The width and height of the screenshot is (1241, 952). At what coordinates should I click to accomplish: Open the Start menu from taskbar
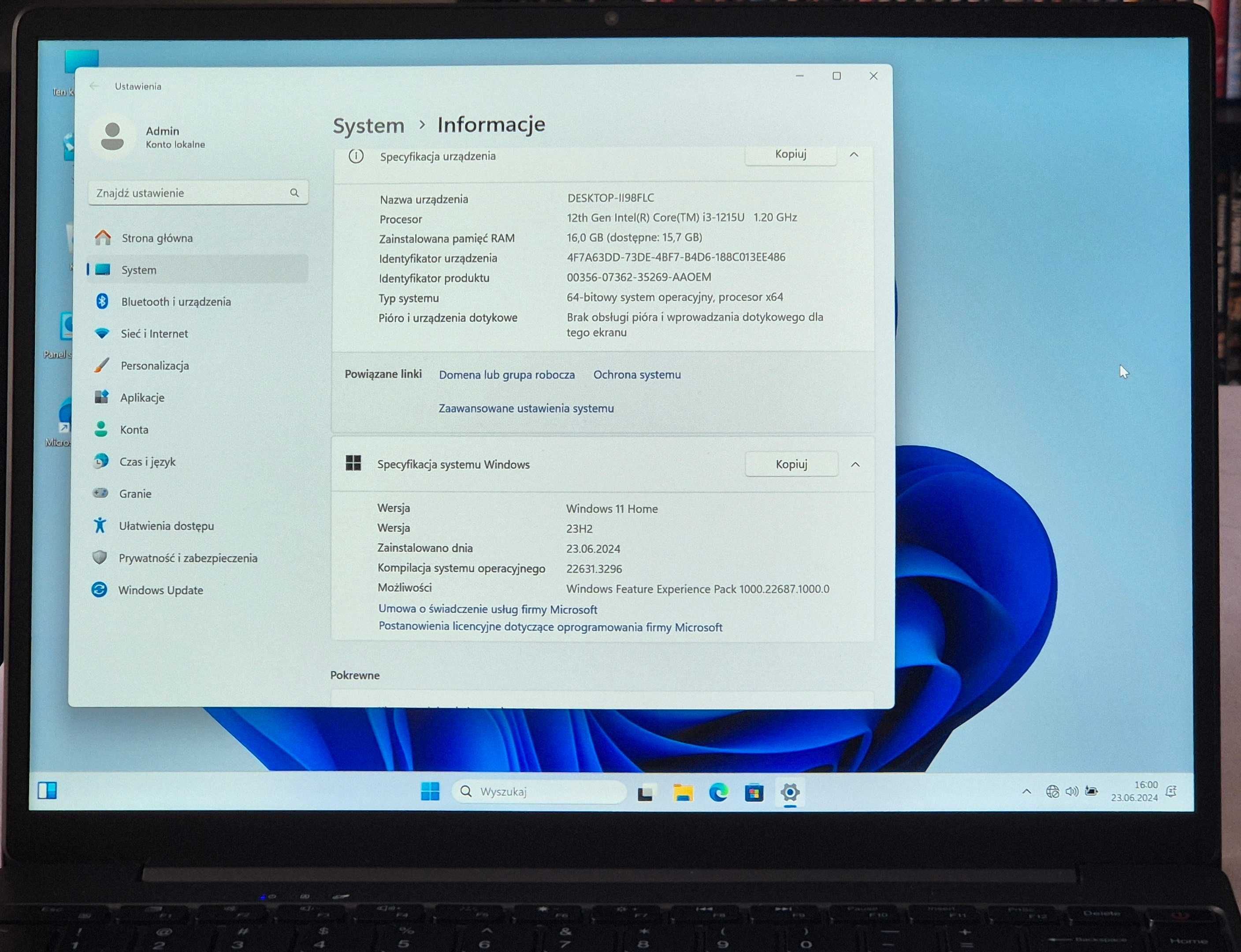click(430, 791)
